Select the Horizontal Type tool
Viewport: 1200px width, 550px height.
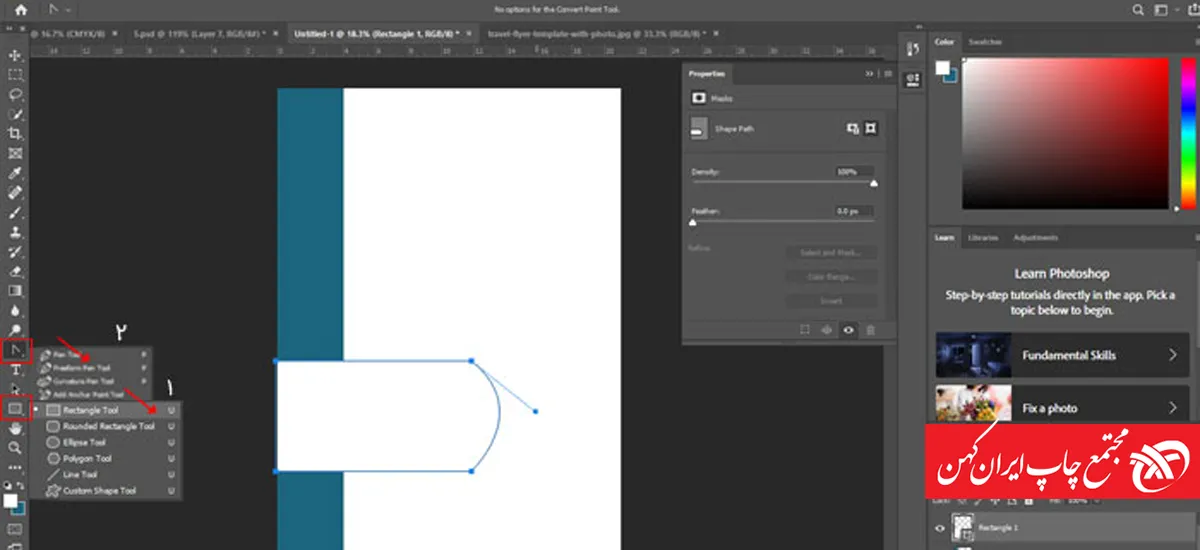15,370
